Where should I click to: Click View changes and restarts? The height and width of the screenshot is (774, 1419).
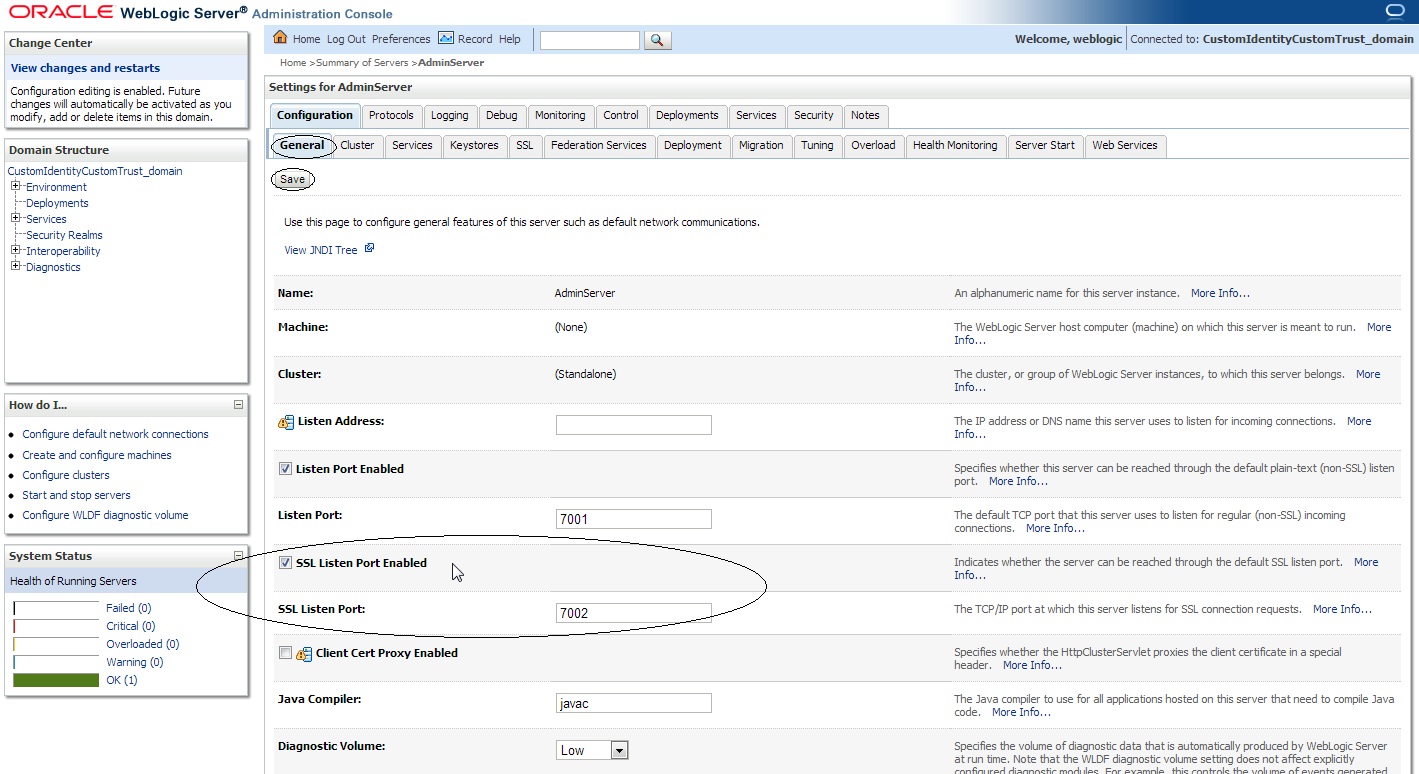(x=85, y=68)
